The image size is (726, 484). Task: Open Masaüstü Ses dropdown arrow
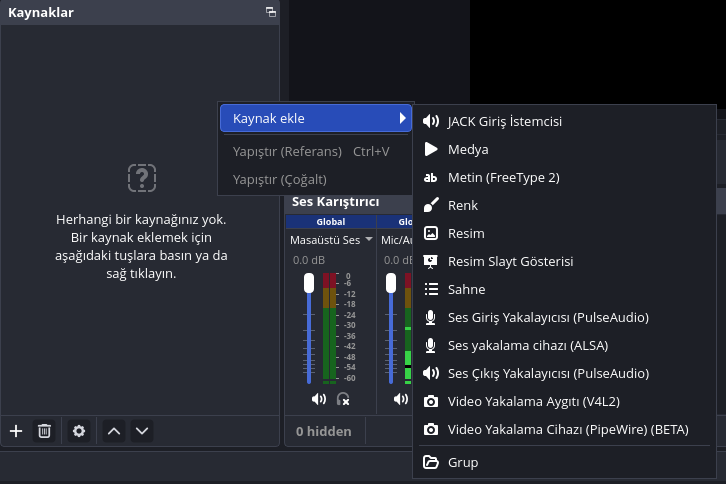click(369, 239)
